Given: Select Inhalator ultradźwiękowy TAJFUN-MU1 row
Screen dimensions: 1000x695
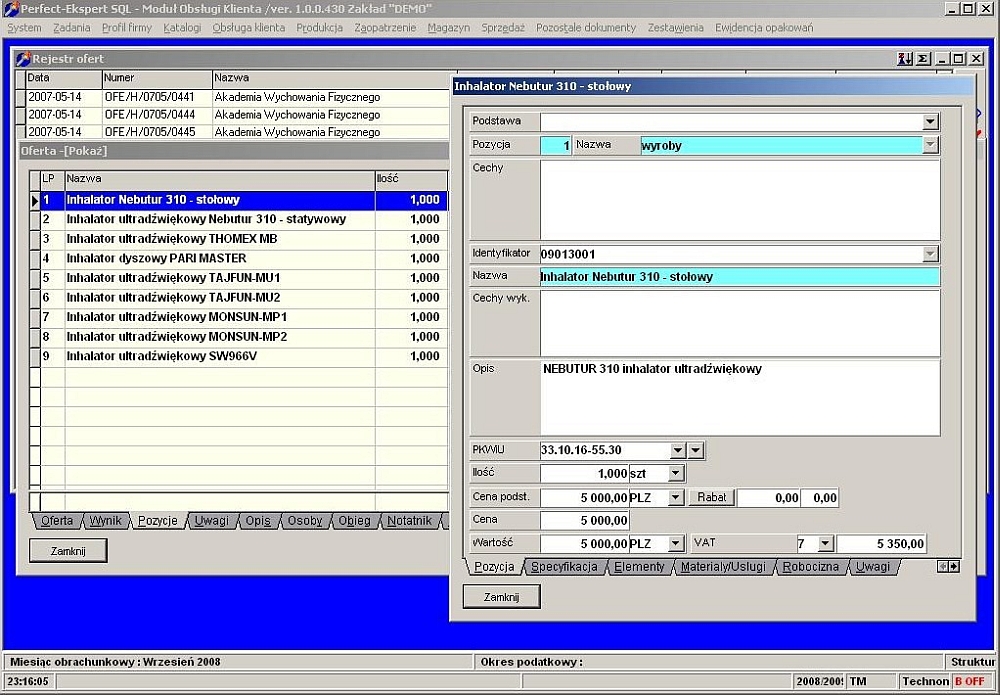Looking at the screenshot, I should coord(244,278).
